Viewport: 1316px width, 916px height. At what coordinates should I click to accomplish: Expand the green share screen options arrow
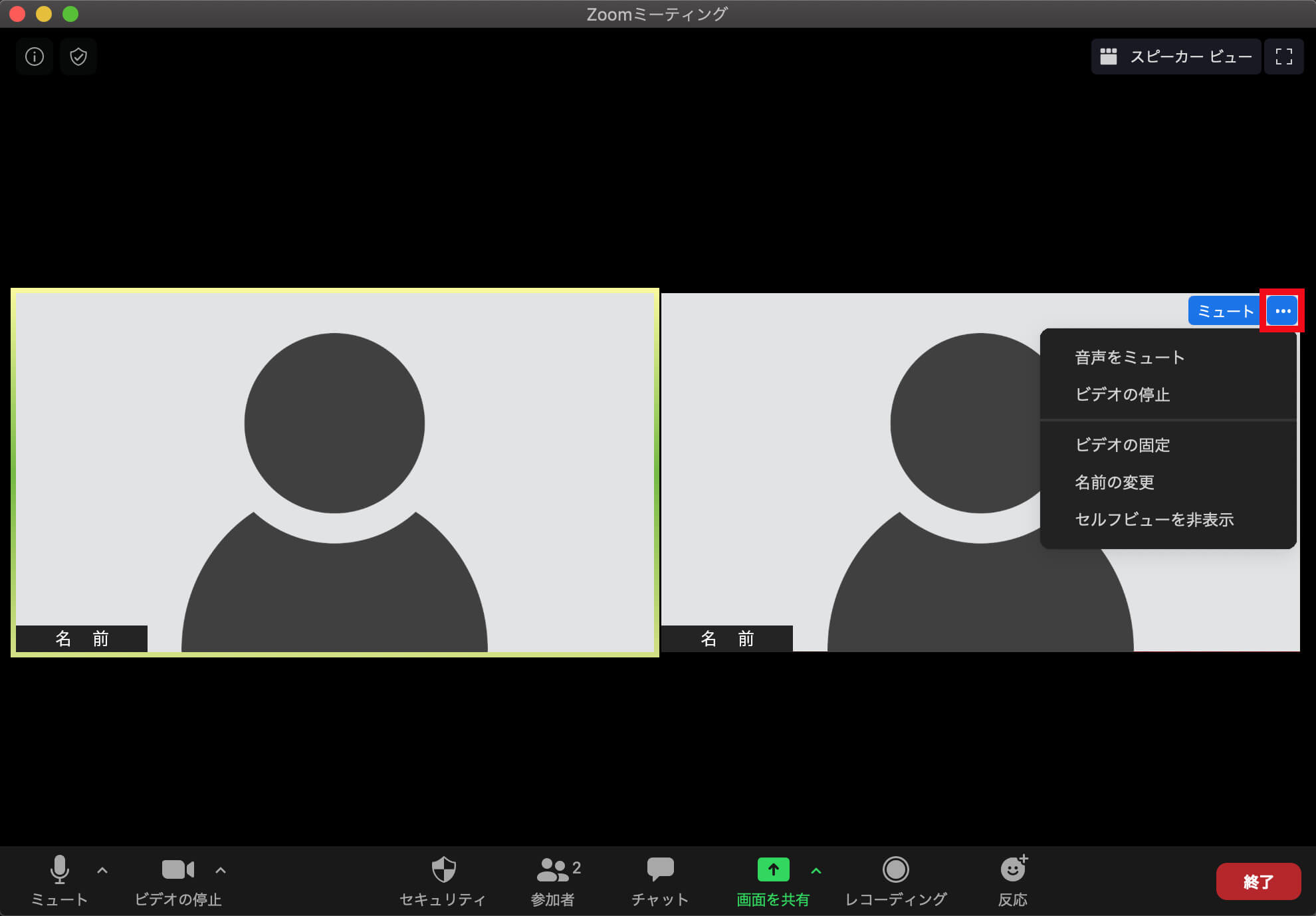816,870
